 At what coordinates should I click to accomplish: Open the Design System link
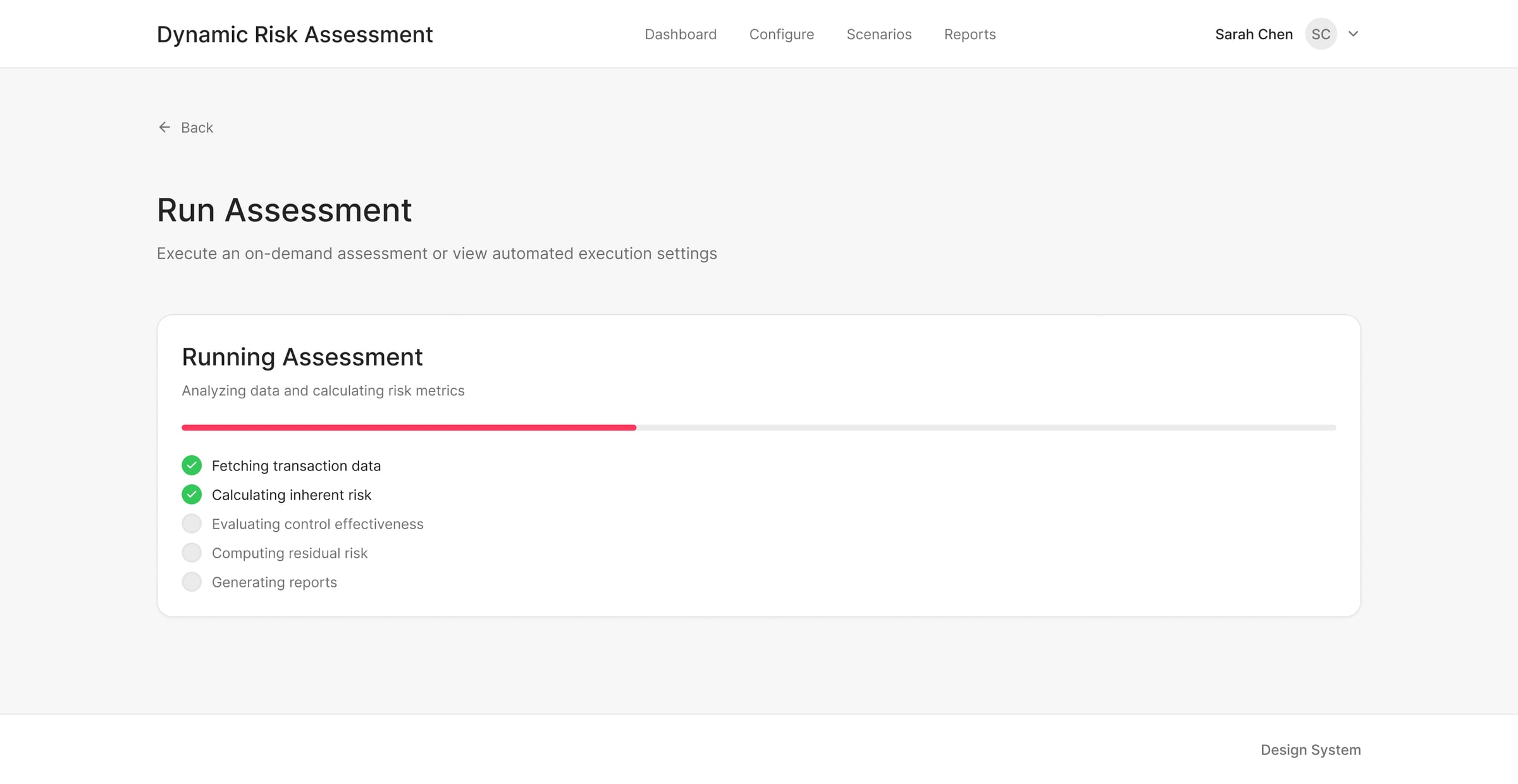1311,750
